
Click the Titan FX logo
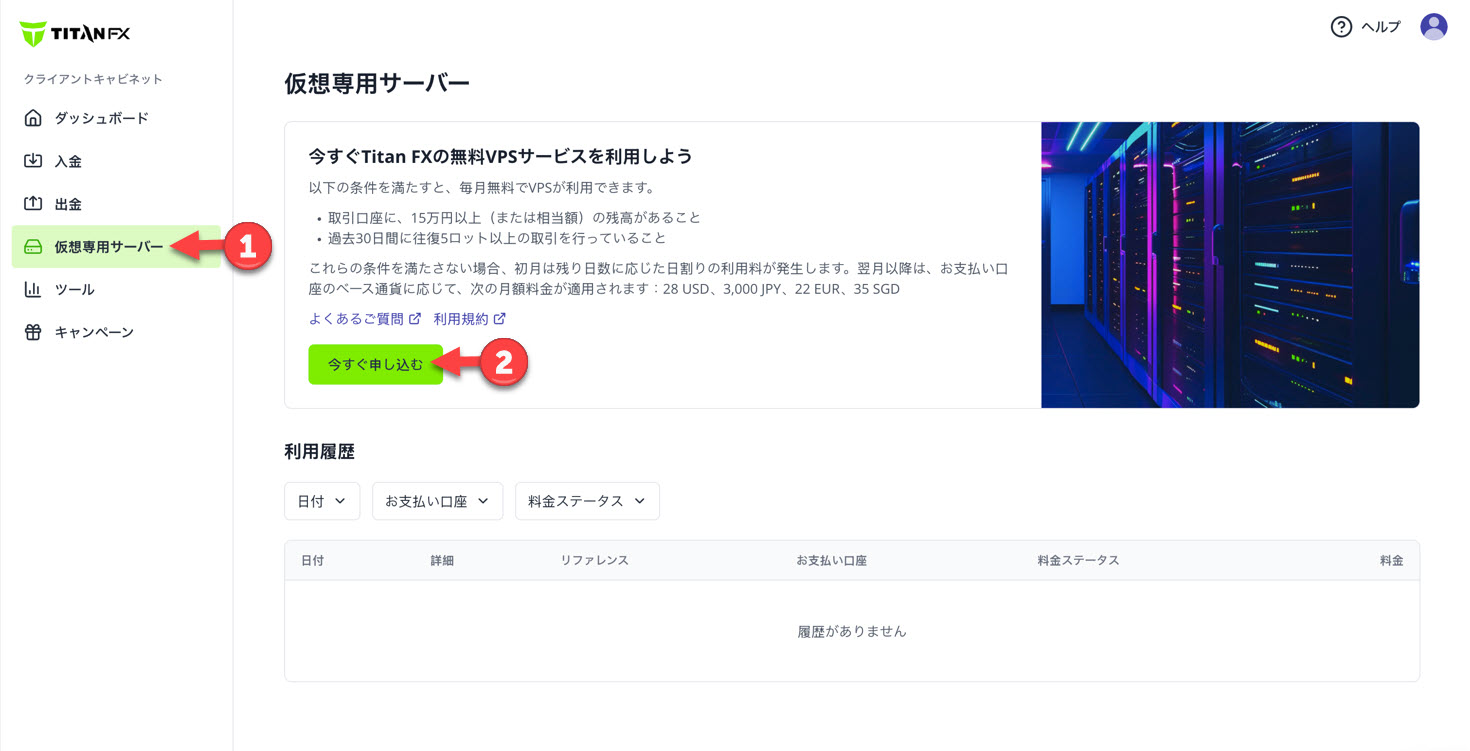(75, 34)
